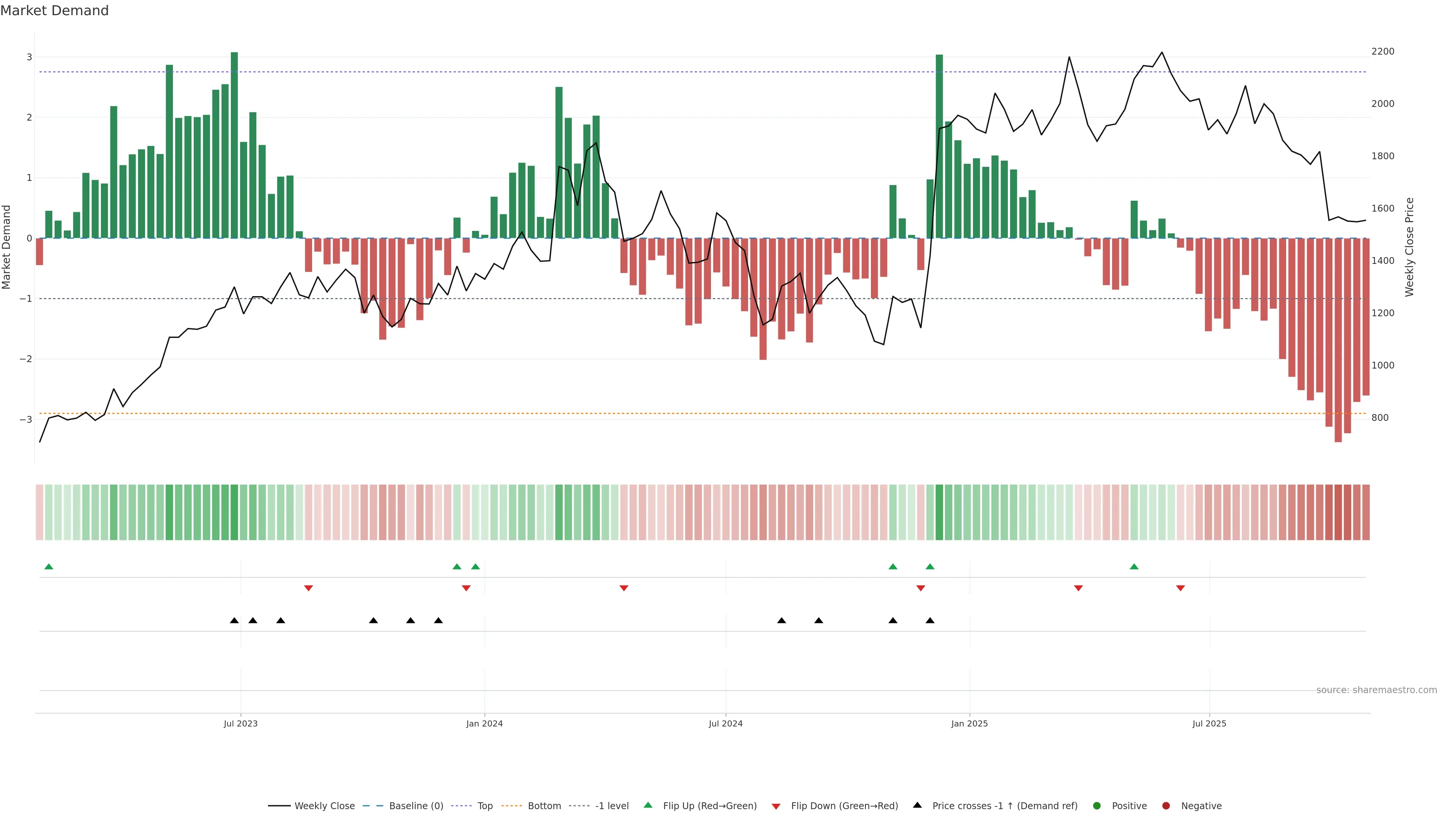Image resolution: width=1456 pixels, height=819 pixels.
Task: Toggle the -1 level legend entry
Action: click(612, 805)
